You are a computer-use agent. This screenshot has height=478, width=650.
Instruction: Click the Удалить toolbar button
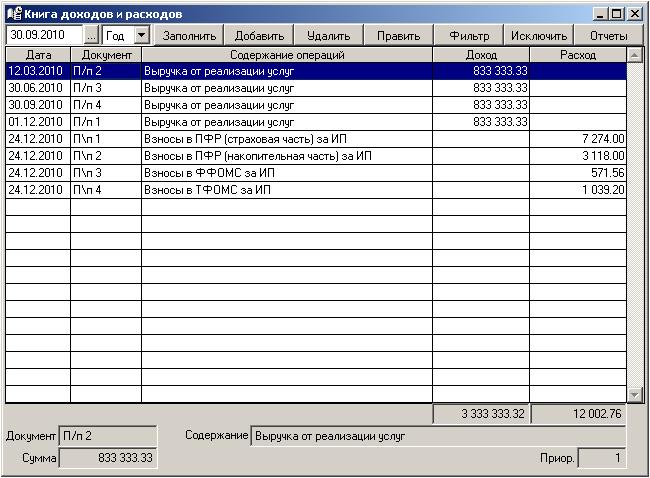[x=328, y=36]
